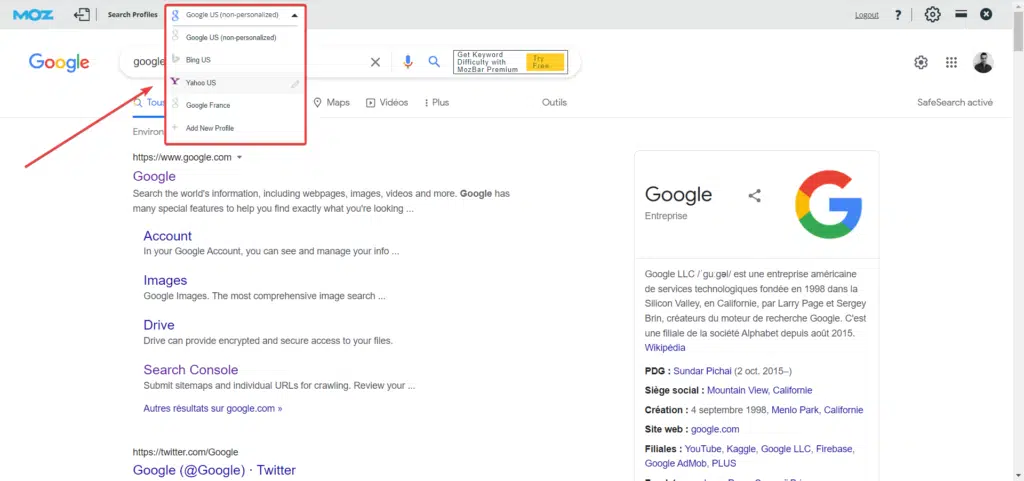Open the Drive sitelink
Screen dimensions: 1024x481
pyautogui.click(x=159, y=325)
